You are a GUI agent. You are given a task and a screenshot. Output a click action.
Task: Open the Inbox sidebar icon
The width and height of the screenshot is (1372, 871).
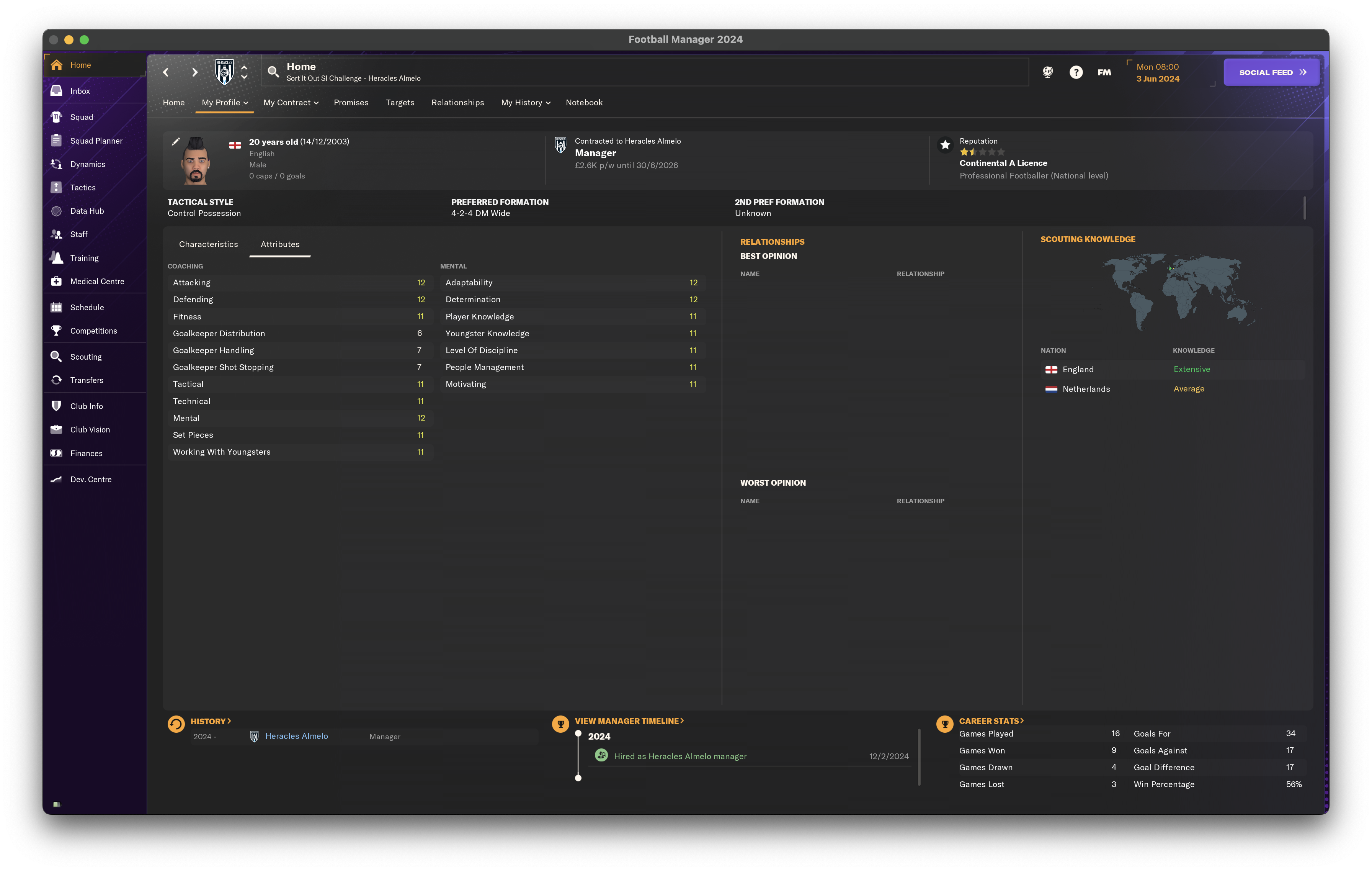point(56,91)
